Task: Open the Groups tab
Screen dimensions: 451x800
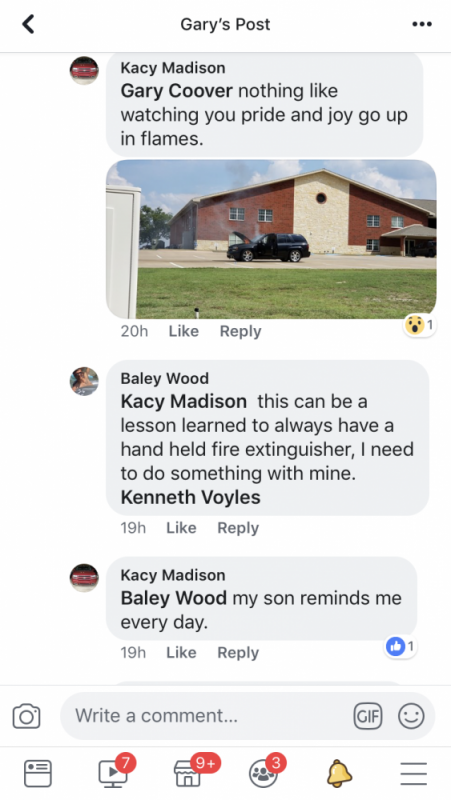Action: [265, 771]
